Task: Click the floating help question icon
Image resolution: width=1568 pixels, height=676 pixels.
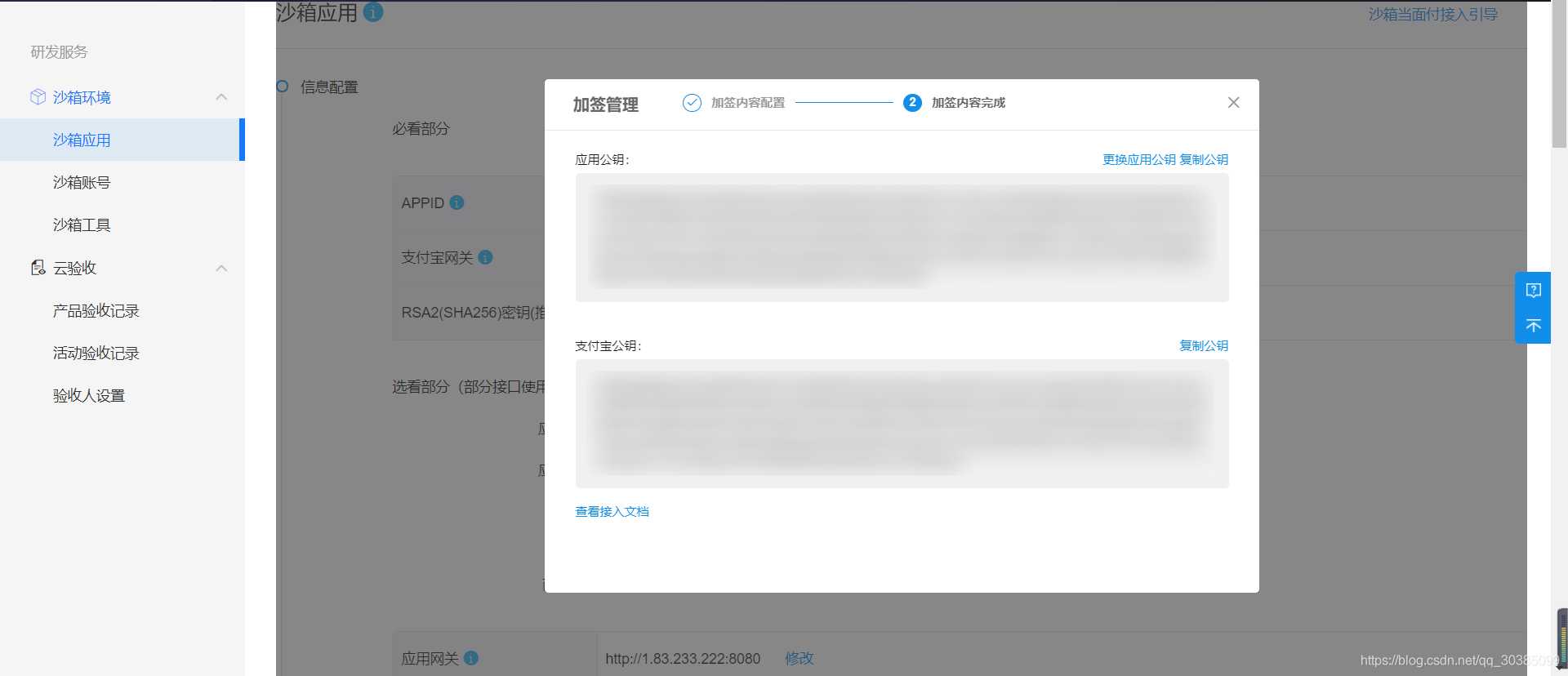Action: (1533, 290)
